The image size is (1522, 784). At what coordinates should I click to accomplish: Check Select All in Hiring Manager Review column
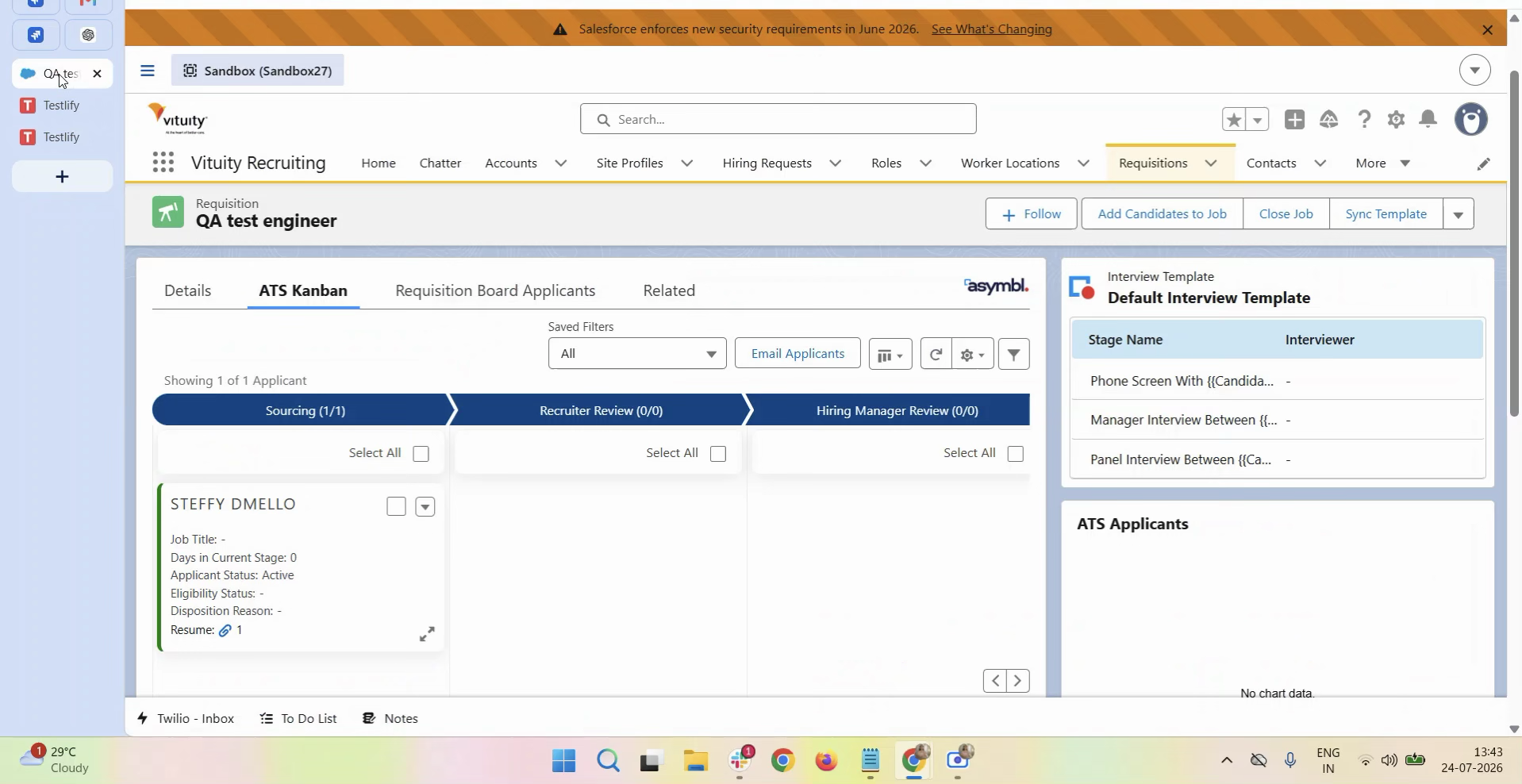pyautogui.click(x=1015, y=454)
